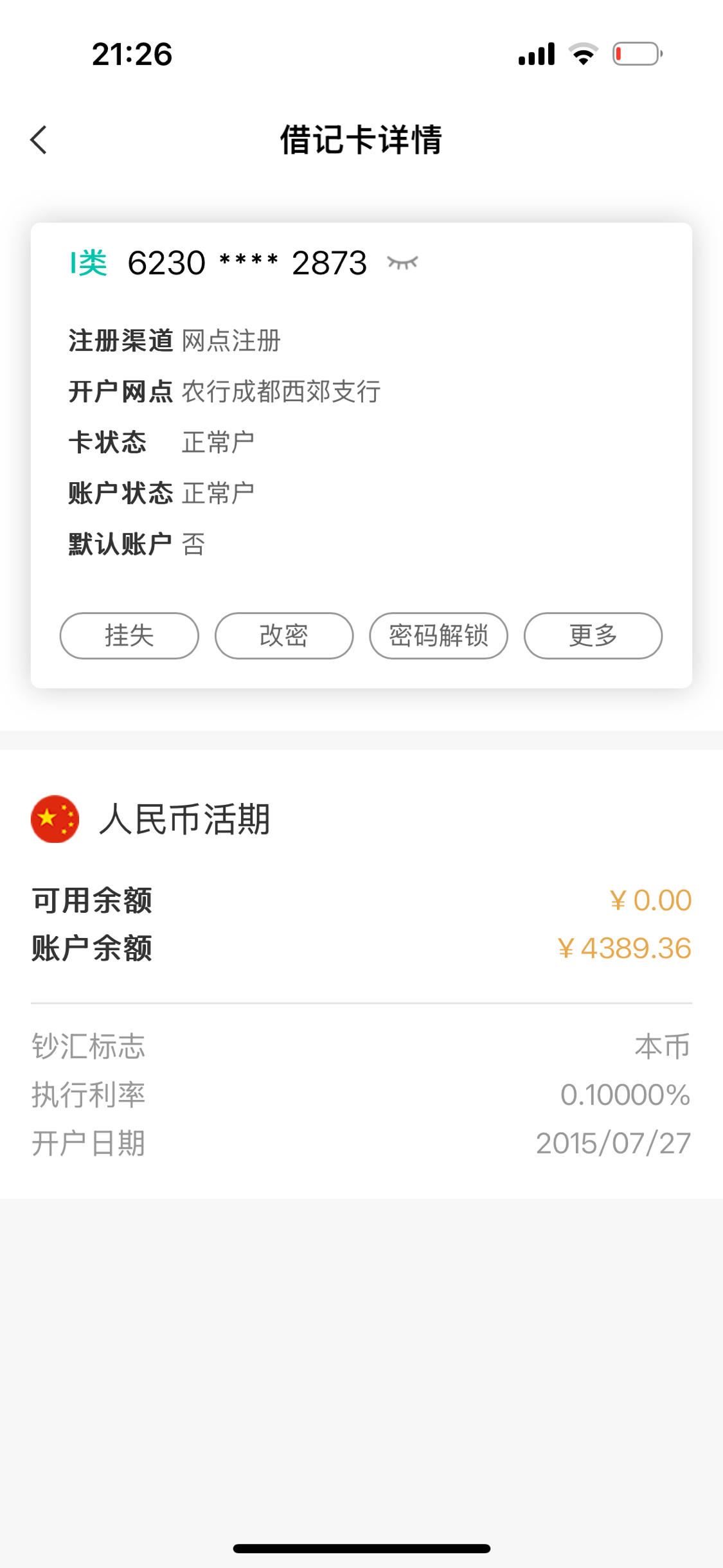Select the 人民币活期 account heading

[184, 819]
